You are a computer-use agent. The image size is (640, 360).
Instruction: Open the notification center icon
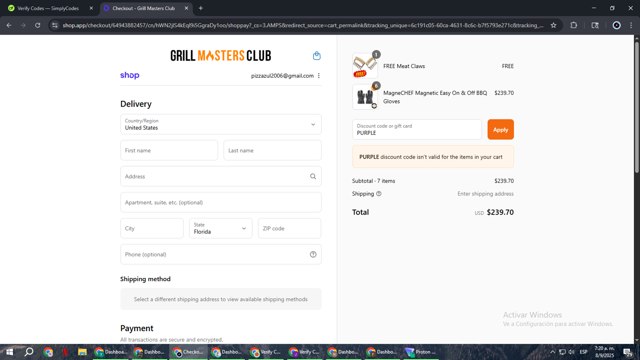click(628, 352)
